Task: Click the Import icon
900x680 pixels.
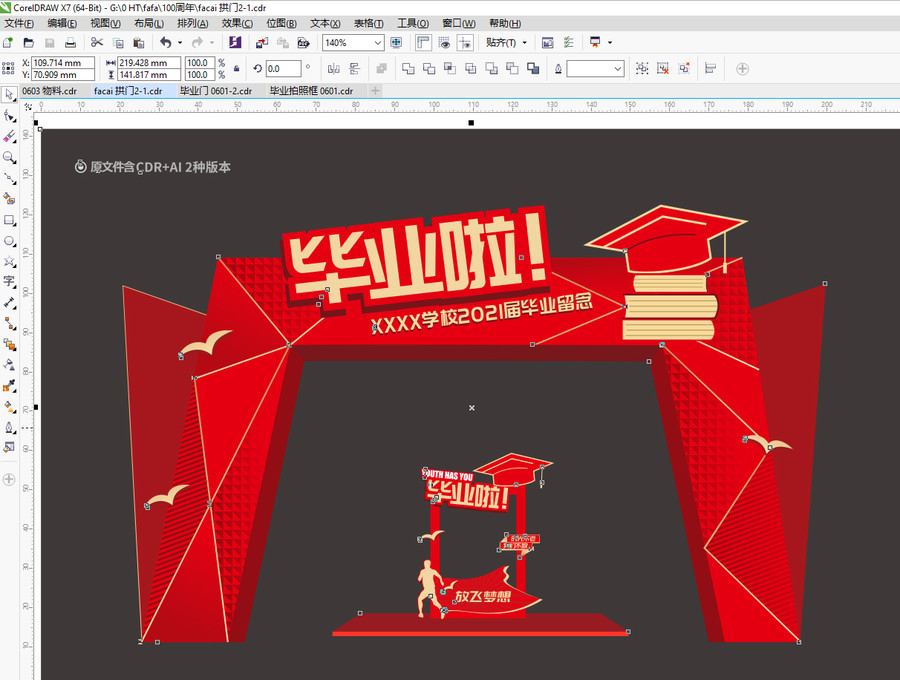Action: (x=262, y=42)
